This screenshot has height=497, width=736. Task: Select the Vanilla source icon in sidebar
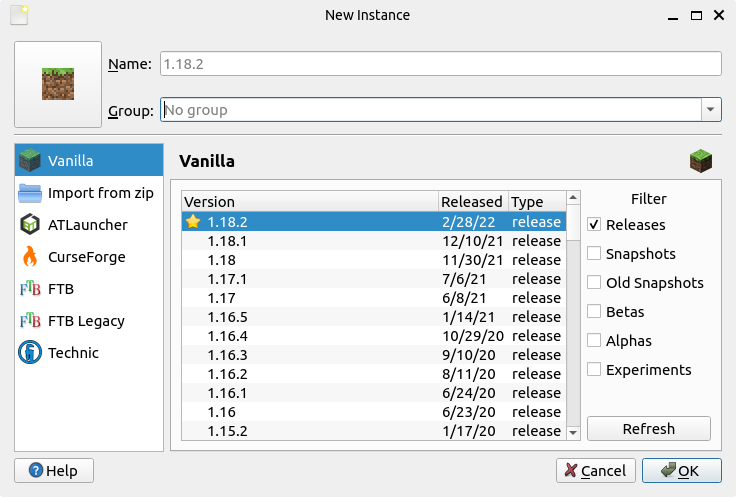(x=31, y=161)
